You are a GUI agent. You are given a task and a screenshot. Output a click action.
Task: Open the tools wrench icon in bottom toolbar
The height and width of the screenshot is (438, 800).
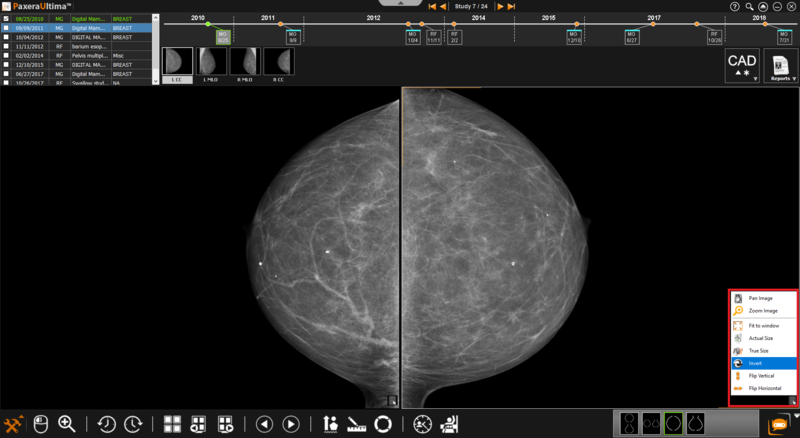[x=14, y=424]
